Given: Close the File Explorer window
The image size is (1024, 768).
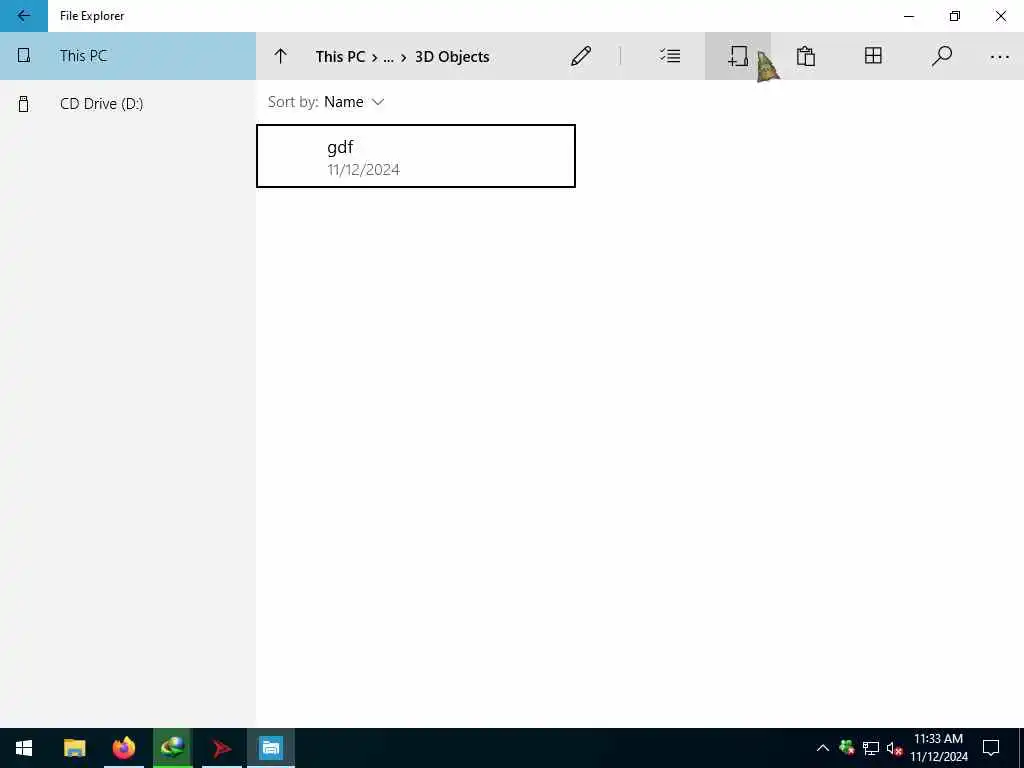Looking at the screenshot, I should [x=1000, y=16].
